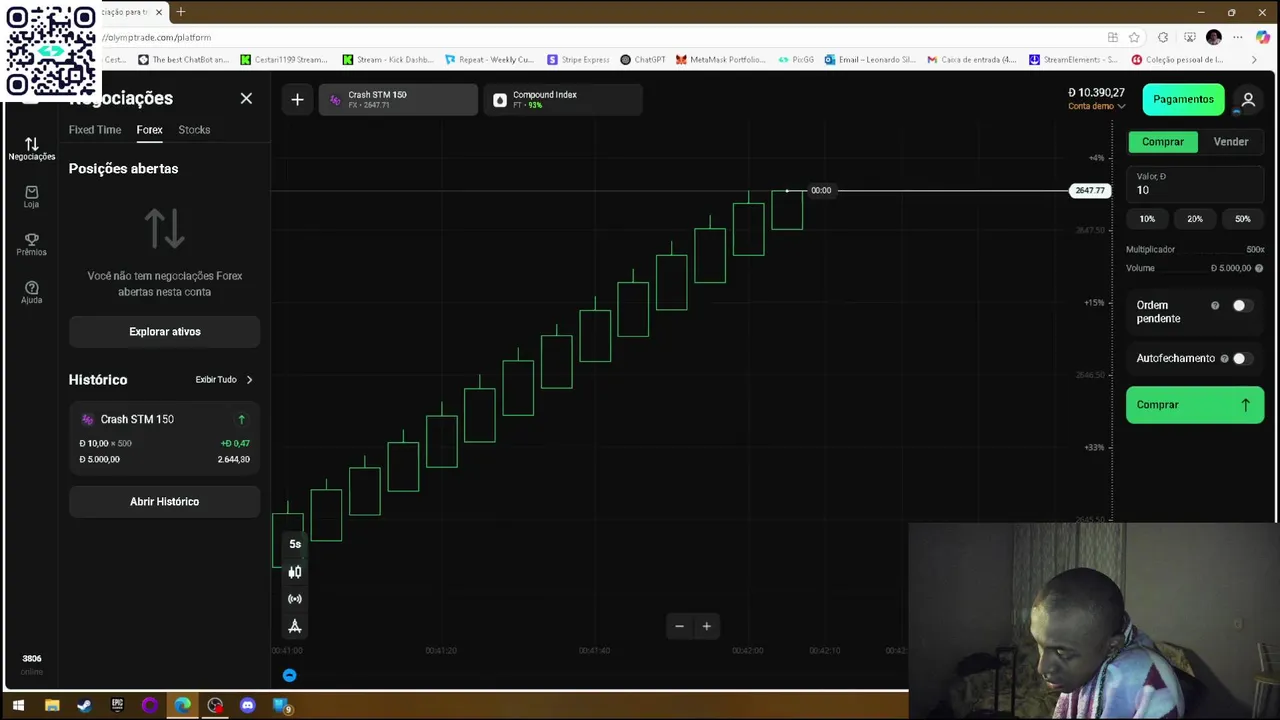
Task: Toggle the Ordem pendente switch
Action: click(1242, 306)
